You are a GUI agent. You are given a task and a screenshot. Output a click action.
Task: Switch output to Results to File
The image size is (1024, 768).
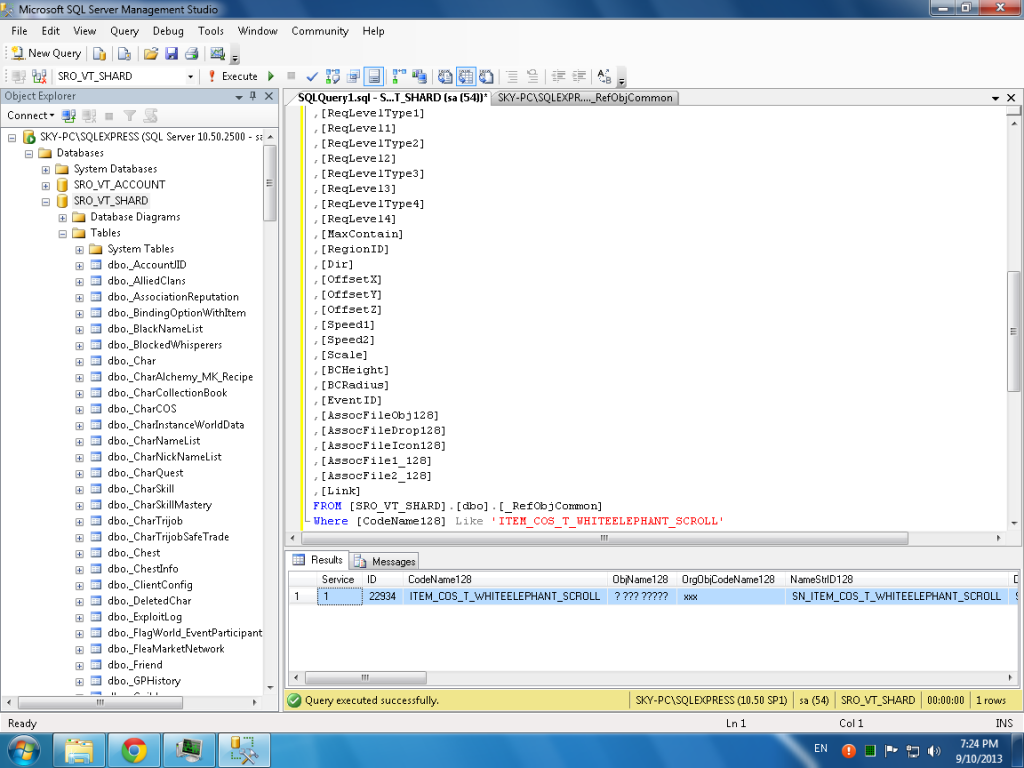click(486, 76)
